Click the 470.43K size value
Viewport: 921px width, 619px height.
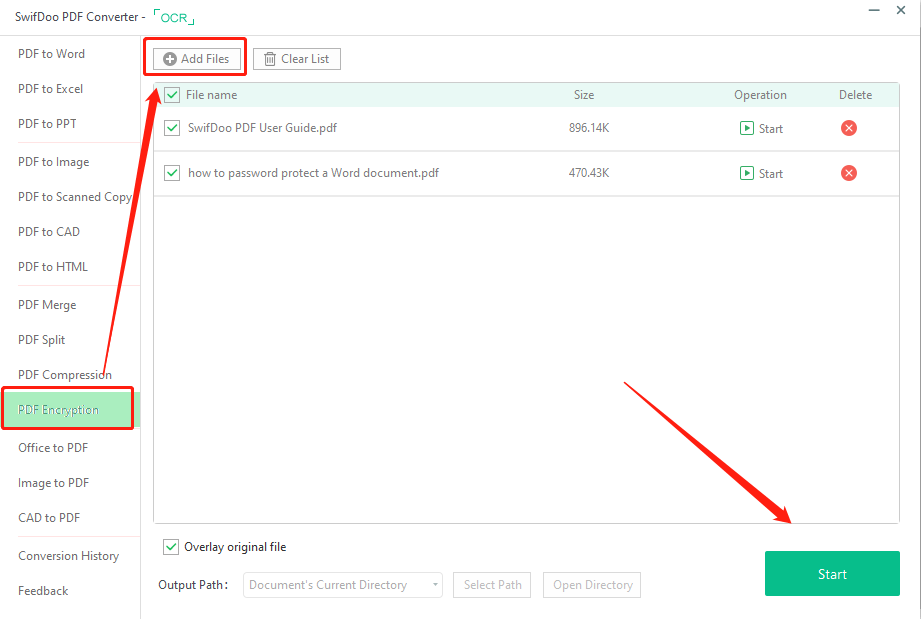[x=589, y=173]
